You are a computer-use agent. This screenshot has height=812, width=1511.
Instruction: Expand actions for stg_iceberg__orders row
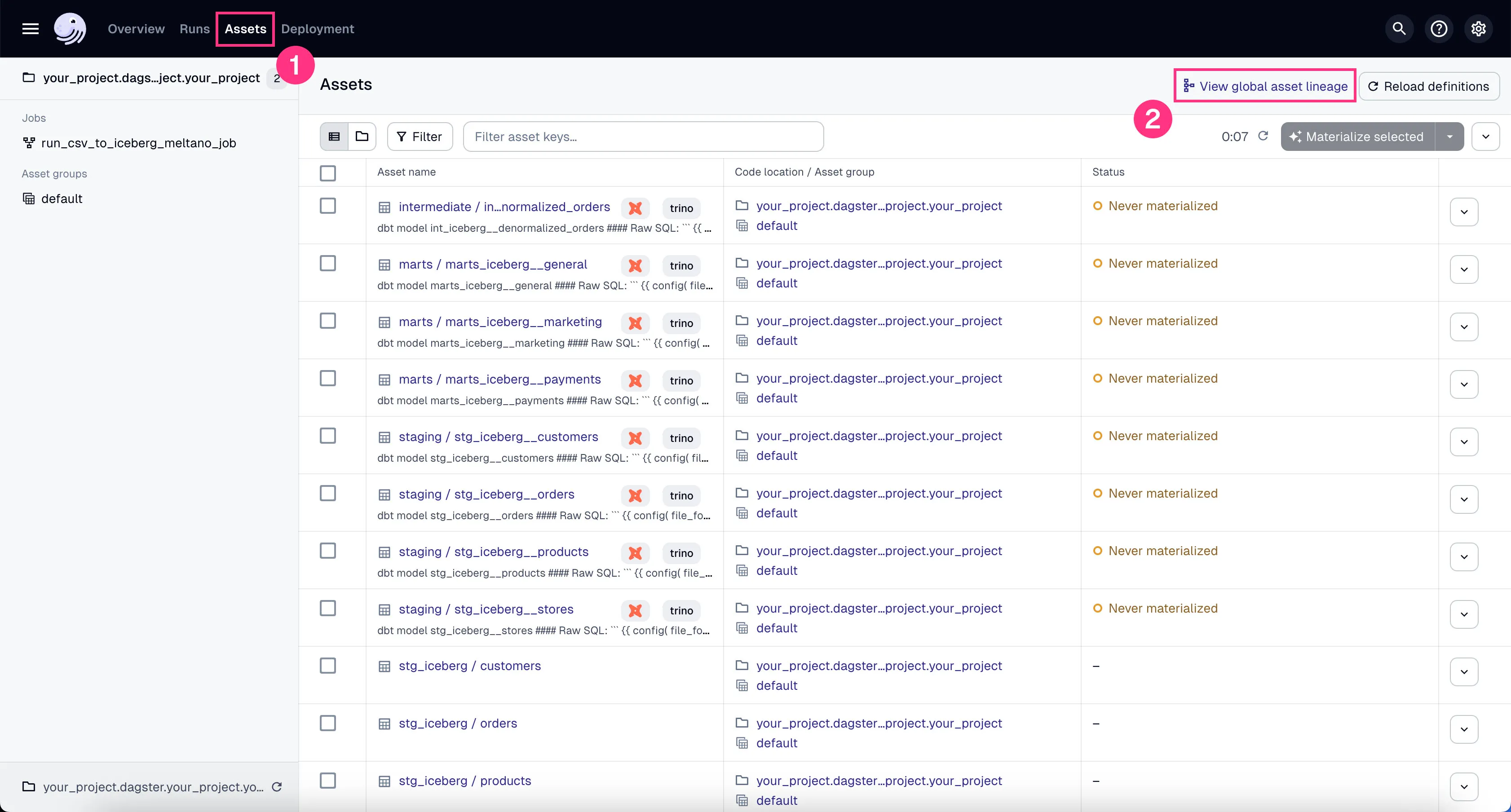tap(1464, 499)
